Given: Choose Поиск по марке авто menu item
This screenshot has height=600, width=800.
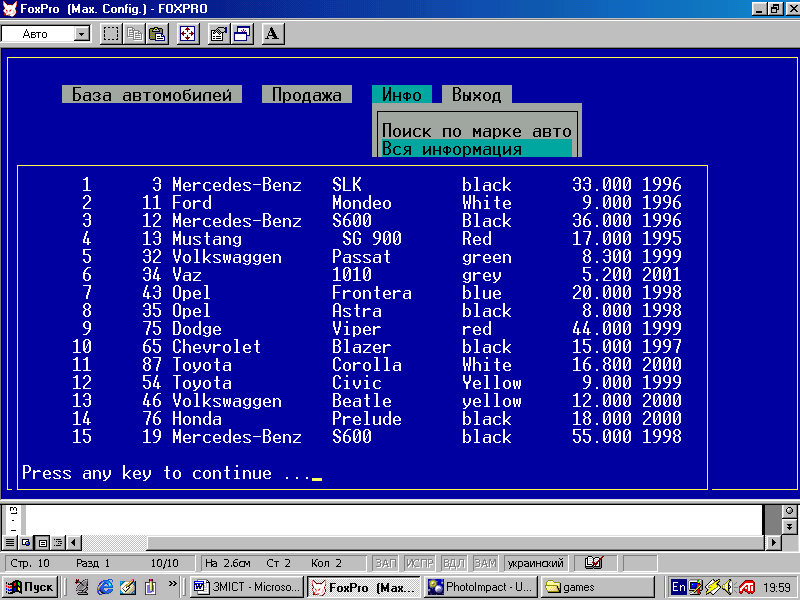Looking at the screenshot, I should pos(477,131).
